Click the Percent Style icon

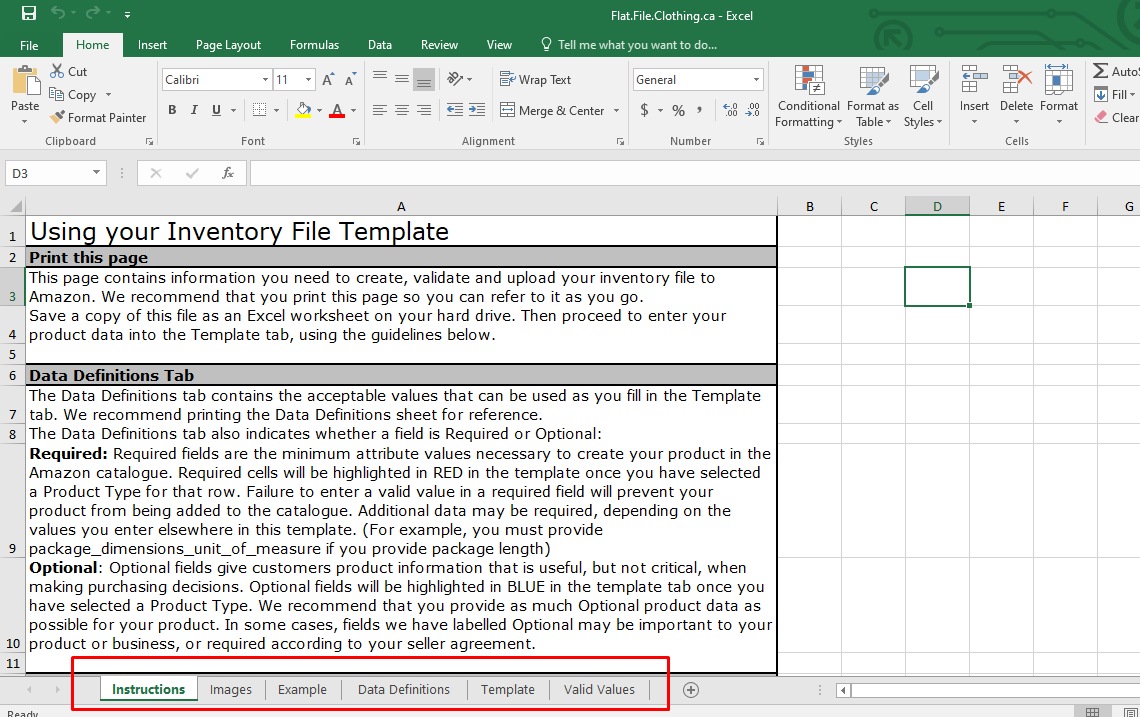point(678,110)
